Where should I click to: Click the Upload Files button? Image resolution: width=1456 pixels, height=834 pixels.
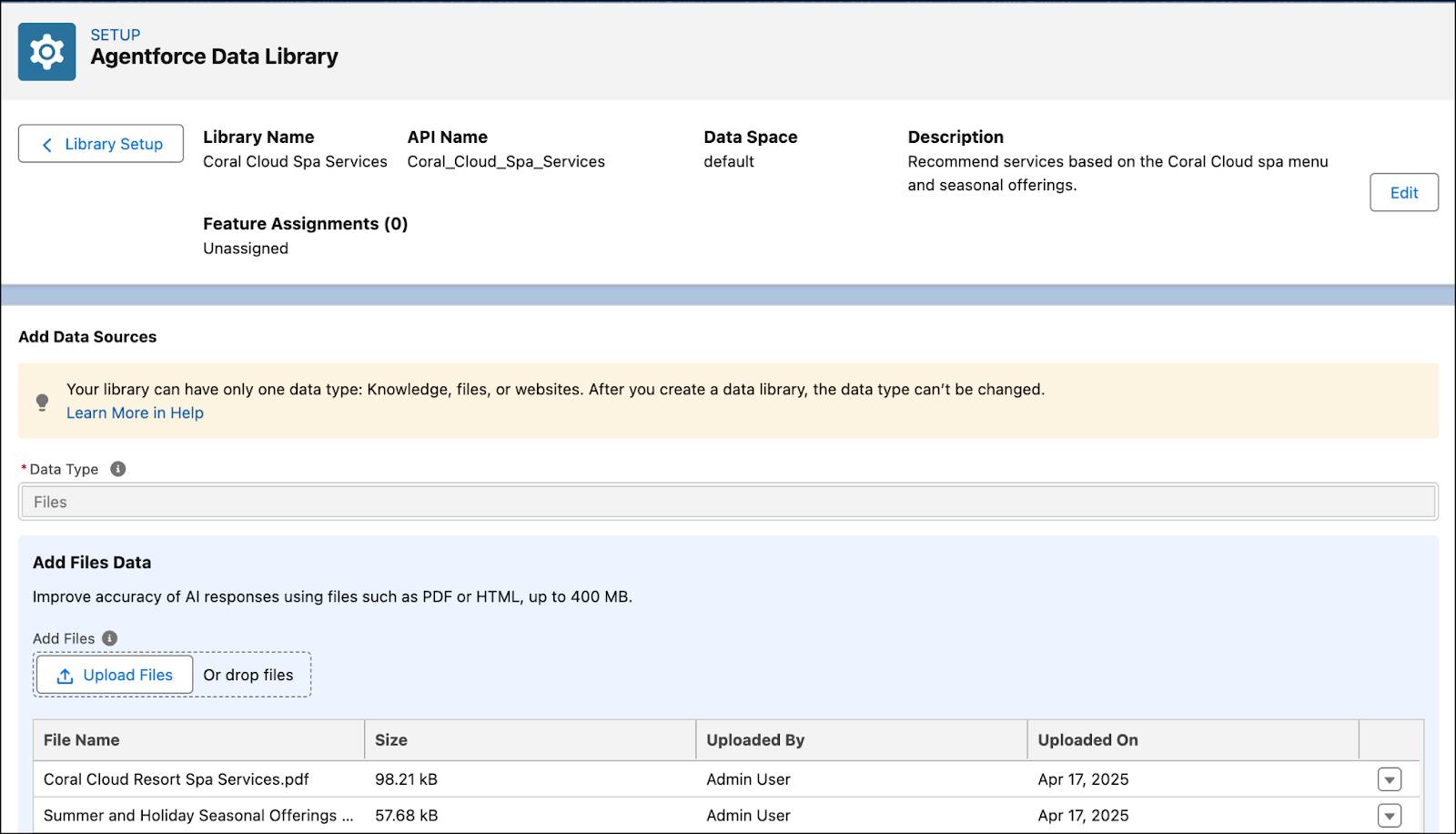(115, 675)
